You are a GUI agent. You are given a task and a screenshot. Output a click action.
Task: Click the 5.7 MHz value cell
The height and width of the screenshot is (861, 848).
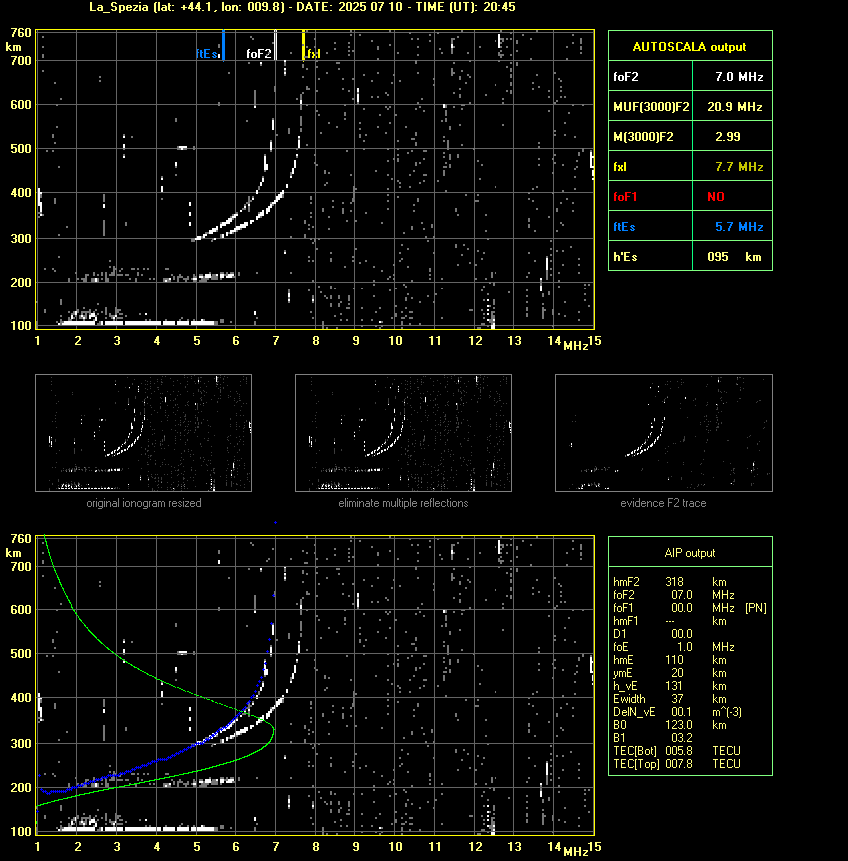(733, 226)
